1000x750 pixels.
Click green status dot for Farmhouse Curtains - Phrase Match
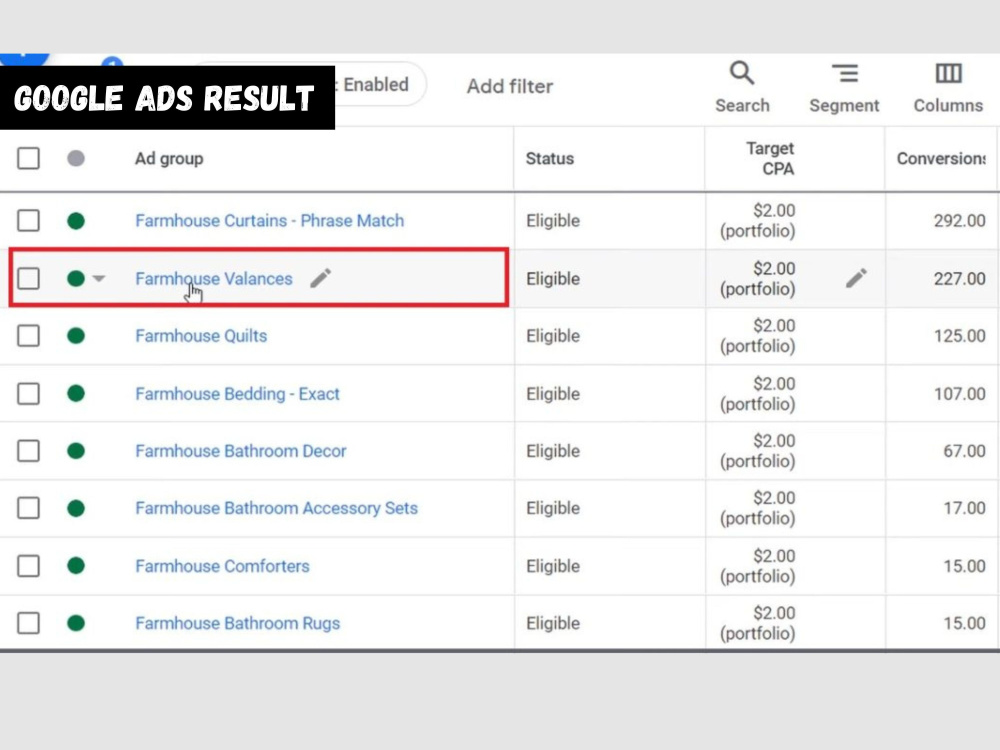click(x=76, y=221)
